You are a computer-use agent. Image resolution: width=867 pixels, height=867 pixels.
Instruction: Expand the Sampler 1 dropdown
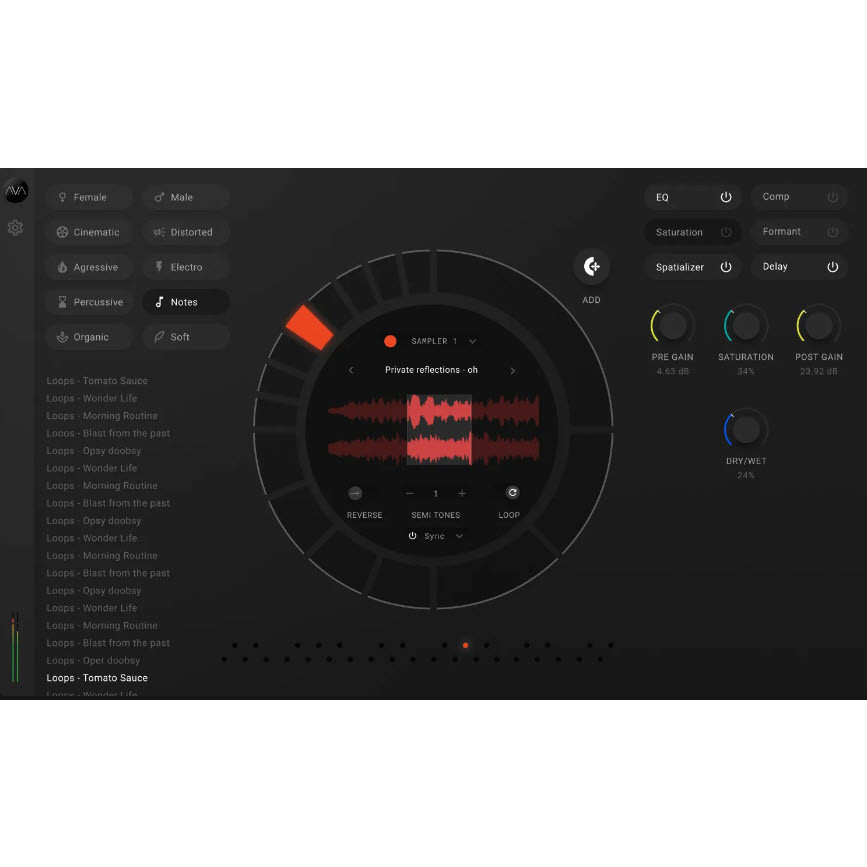[x=472, y=341]
